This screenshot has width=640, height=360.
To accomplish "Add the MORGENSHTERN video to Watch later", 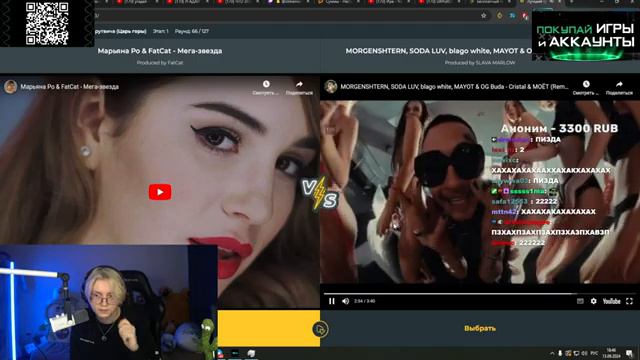I will 586,87.
